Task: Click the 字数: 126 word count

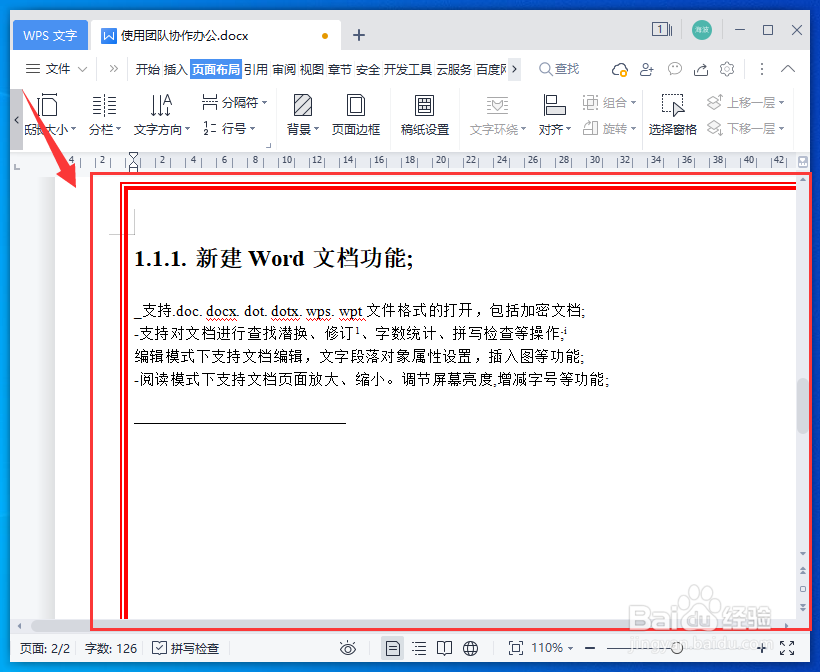Action: [x=111, y=648]
